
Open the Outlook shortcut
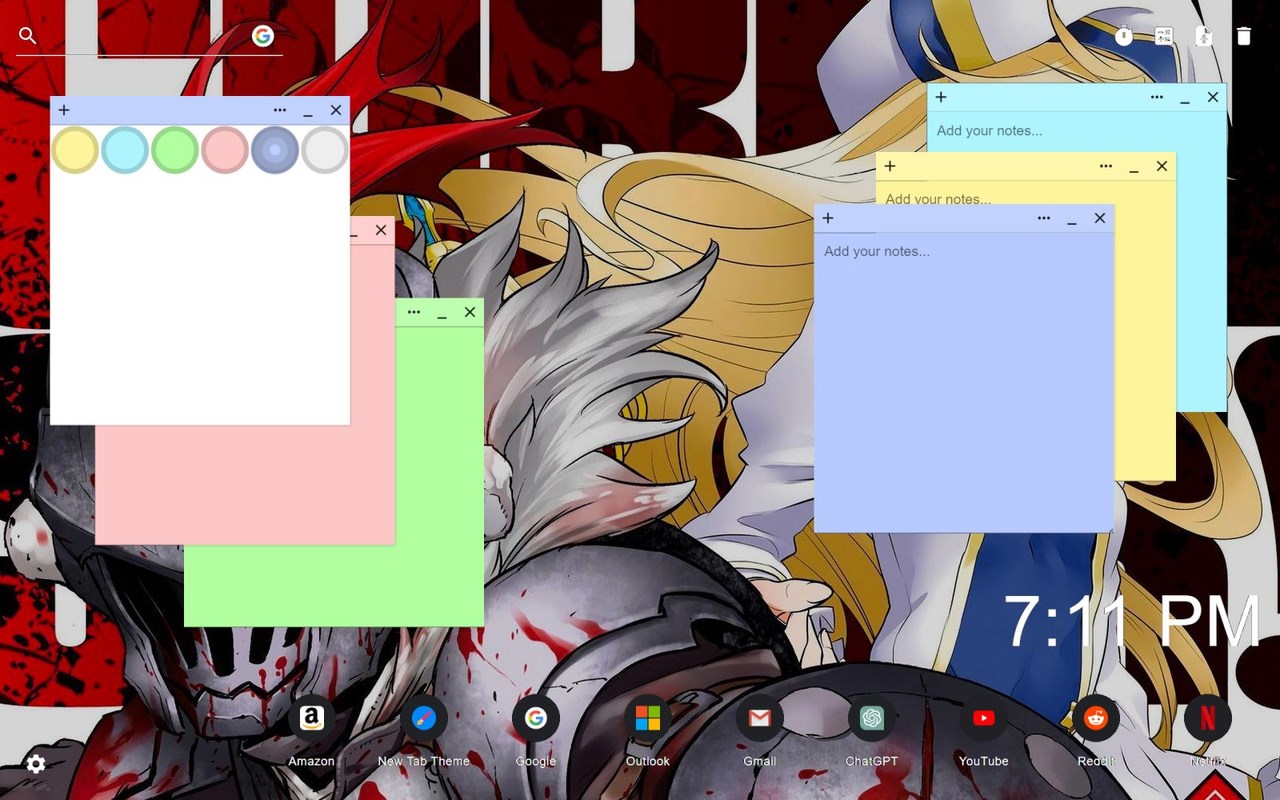[x=648, y=718]
